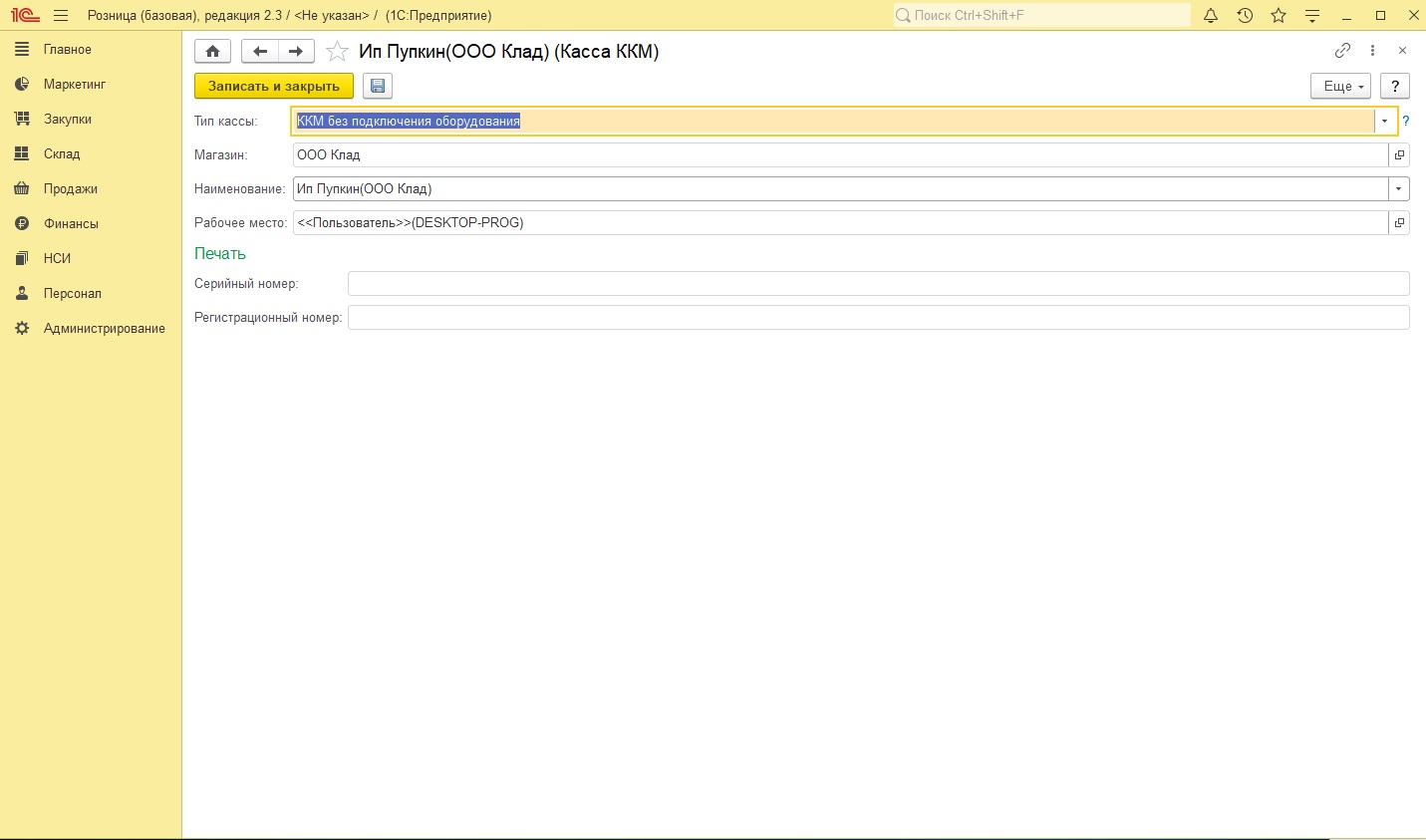
Task: Navigate back with left arrow
Action: (x=260, y=52)
